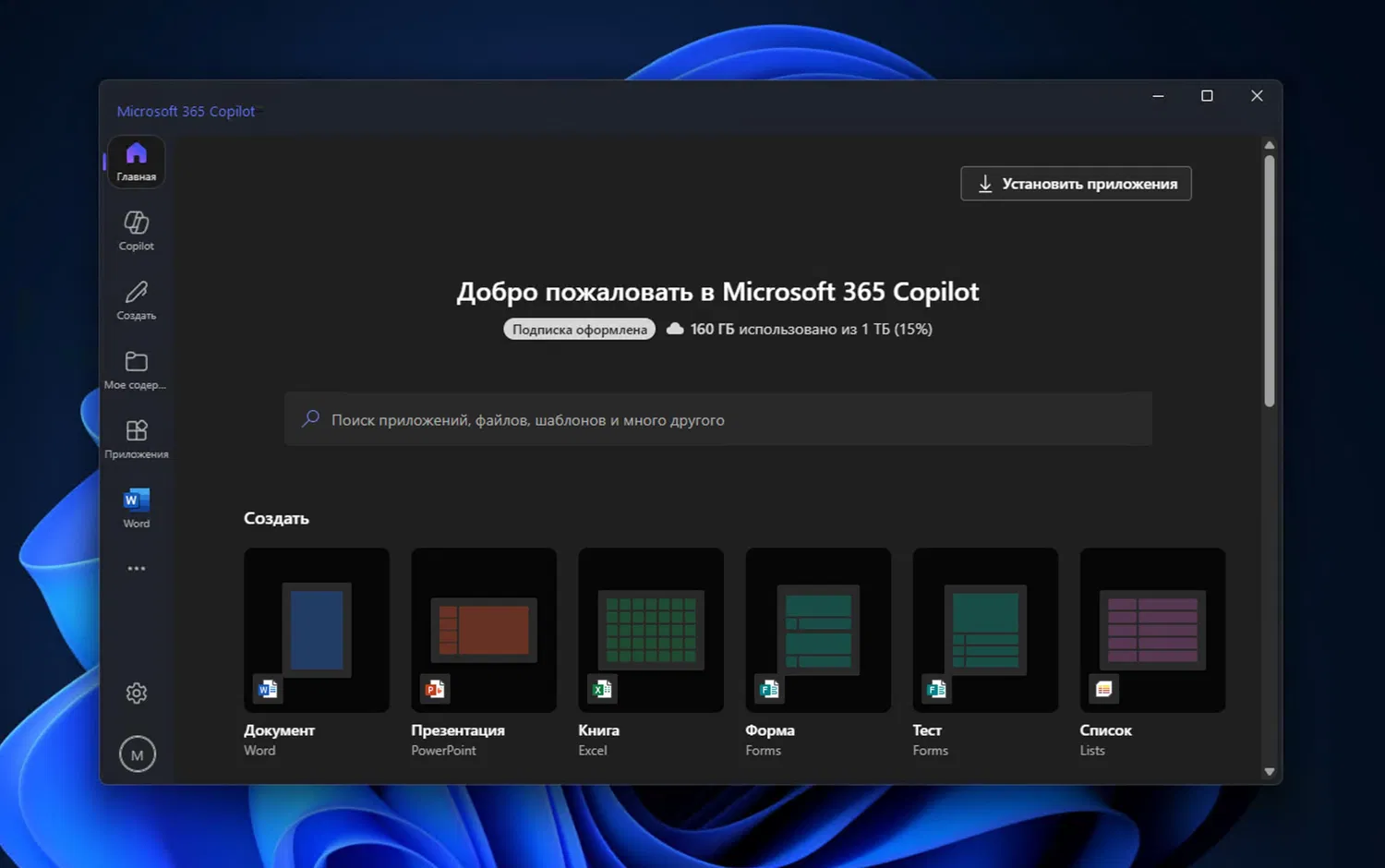Viewport: 1385px width, 868px height.
Task: Maximize the Microsoft 365 Copilot window
Action: 1207,96
